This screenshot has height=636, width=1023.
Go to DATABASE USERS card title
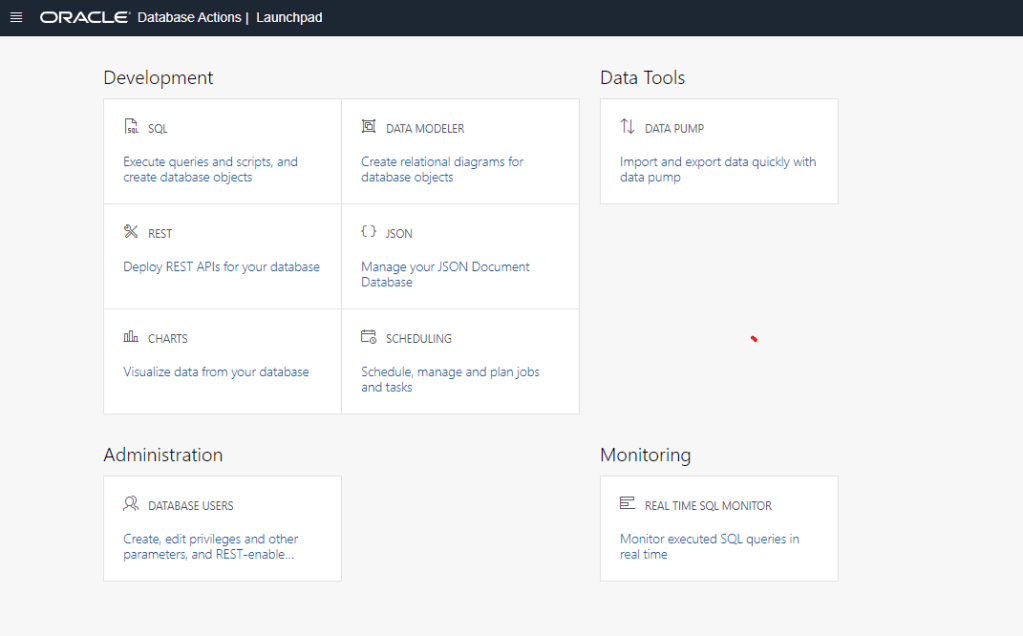pyautogui.click(x=191, y=506)
